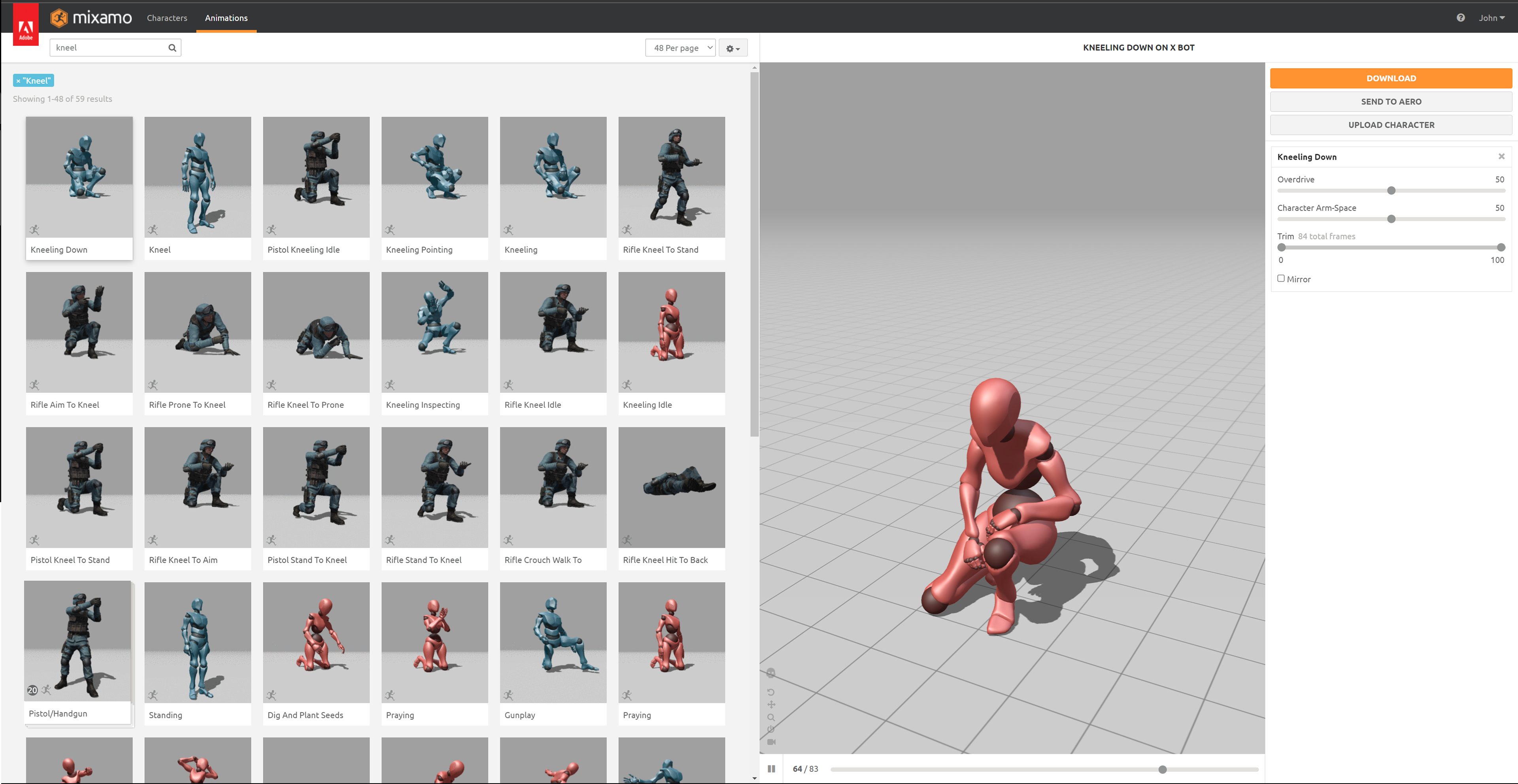The height and width of the screenshot is (784, 1518).
Task: Click the 20 pack badge on Pistol/Handgun card
Action: click(x=32, y=690)
